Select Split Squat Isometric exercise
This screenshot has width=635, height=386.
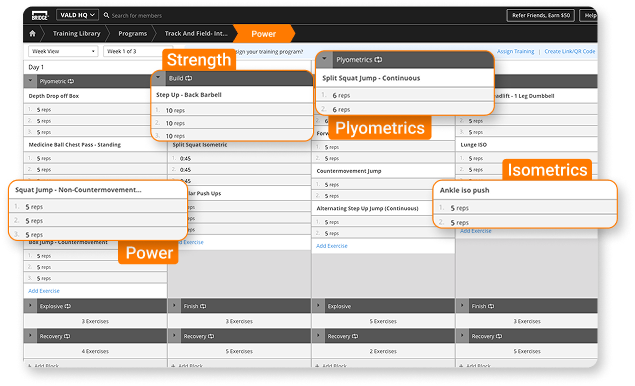(200, 145)
